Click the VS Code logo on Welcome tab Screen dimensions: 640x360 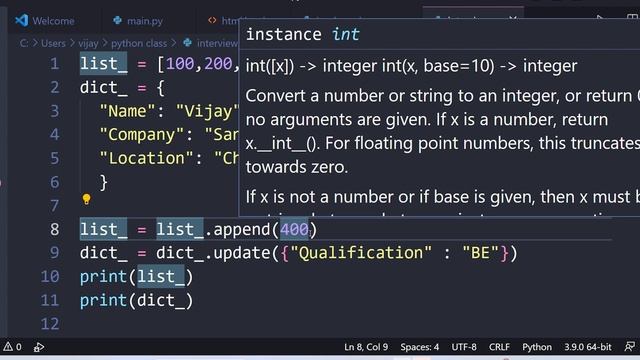click(21, 20)
